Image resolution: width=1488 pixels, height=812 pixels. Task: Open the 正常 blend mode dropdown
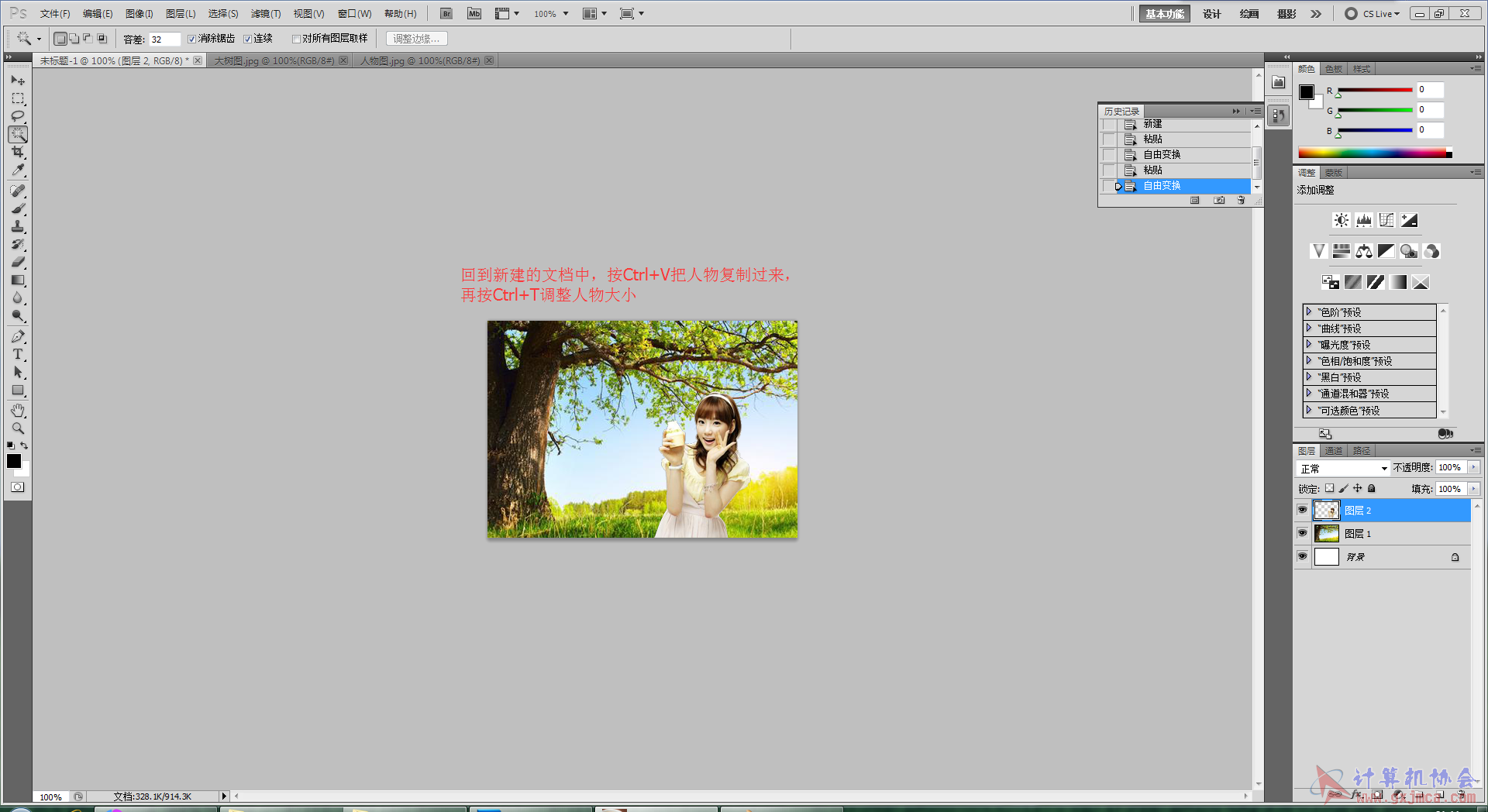pyautogui.click(x=1342, y=469)
